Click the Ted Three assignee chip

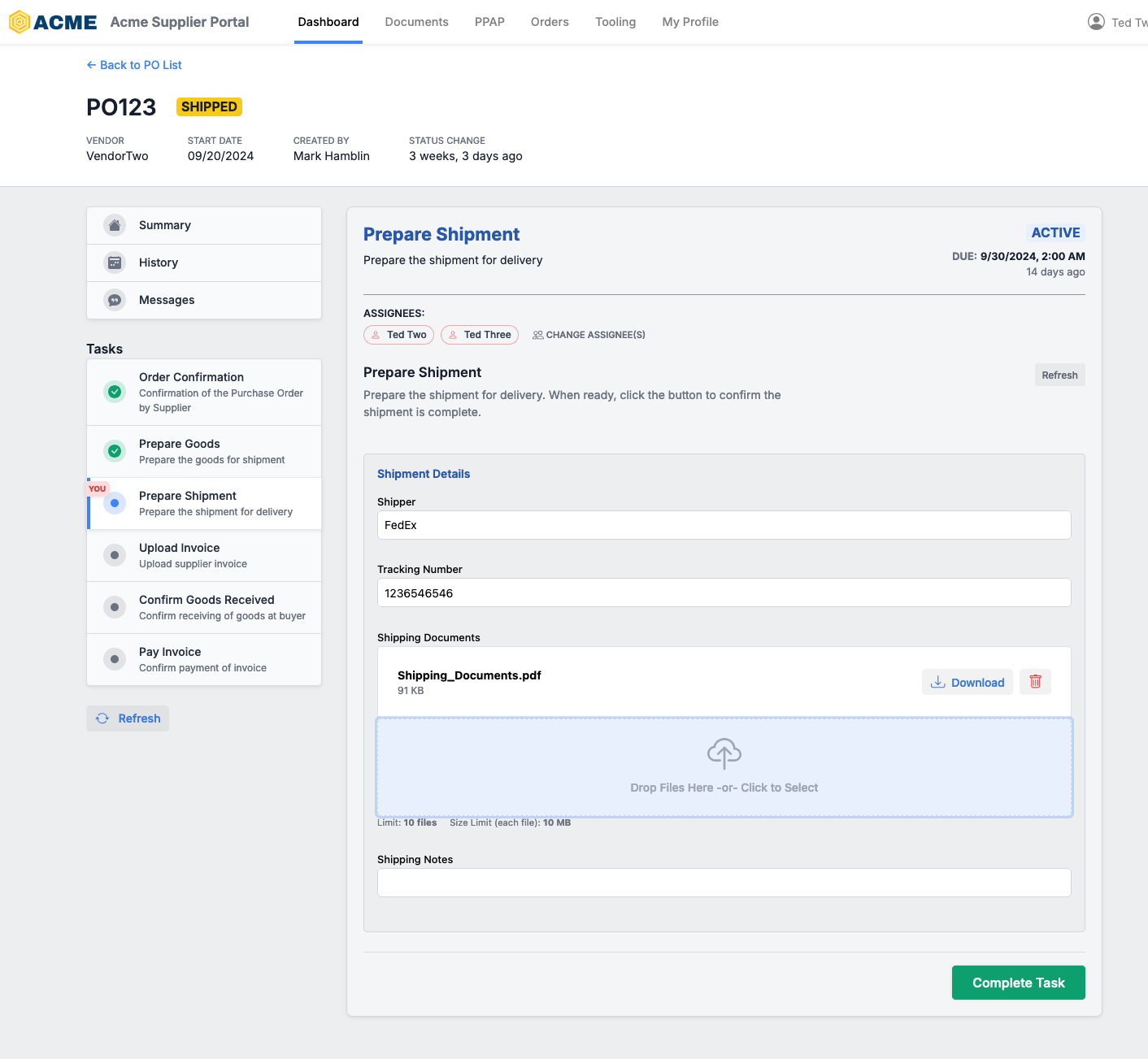480,335
